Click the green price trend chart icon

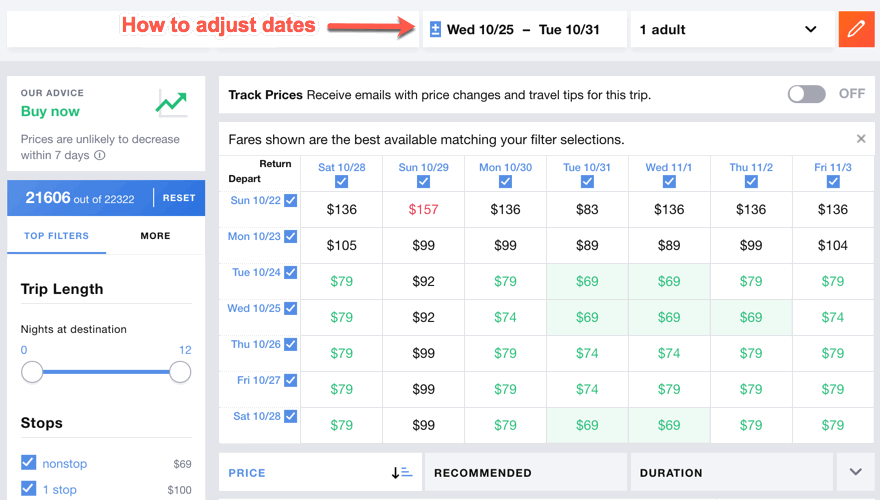[171, 102]
